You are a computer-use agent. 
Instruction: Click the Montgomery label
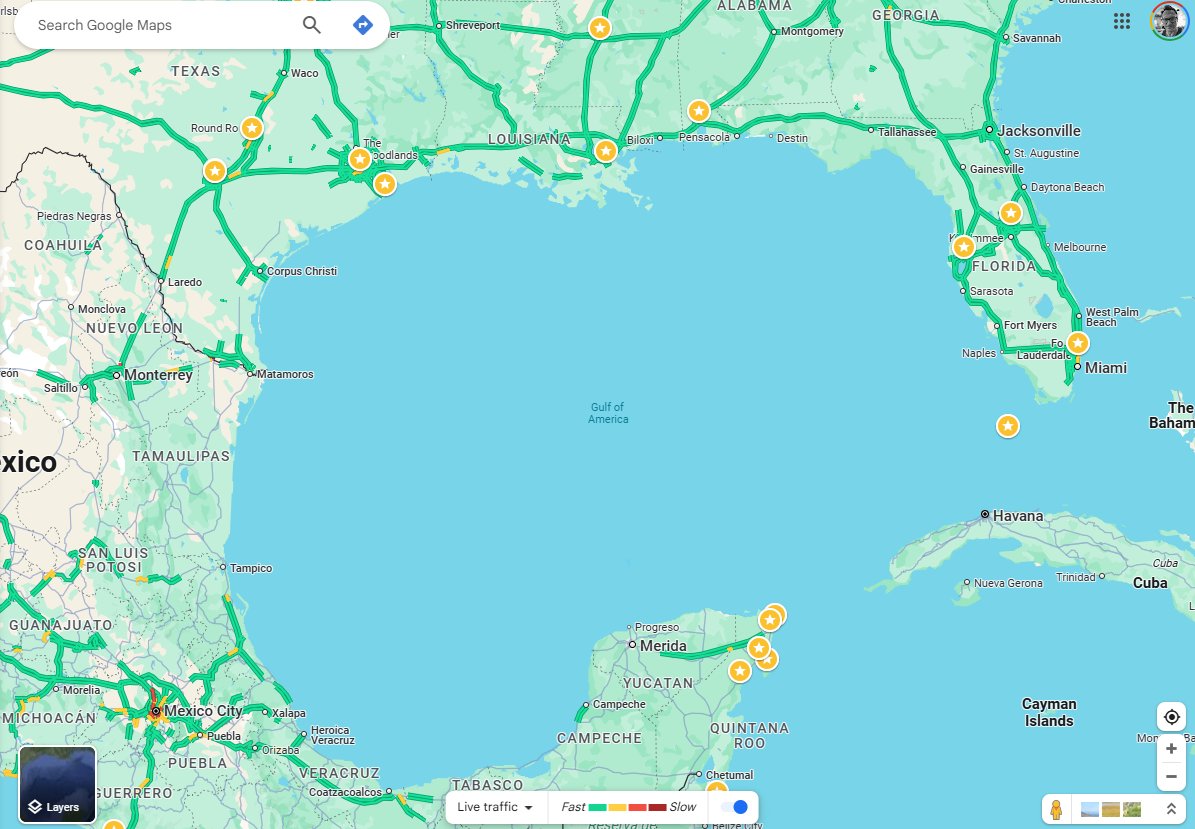pos(812,31)
